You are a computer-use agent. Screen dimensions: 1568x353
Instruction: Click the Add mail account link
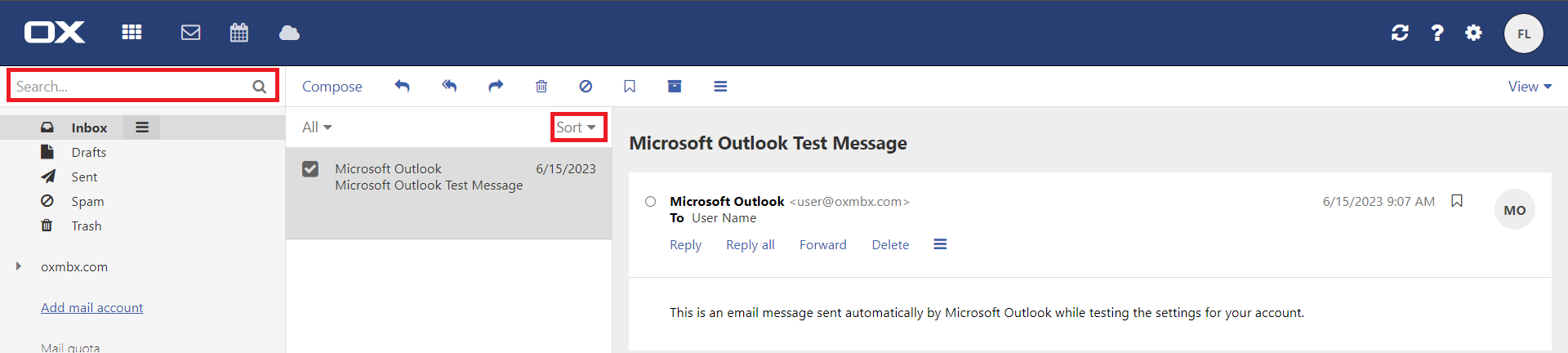(91, 307)
